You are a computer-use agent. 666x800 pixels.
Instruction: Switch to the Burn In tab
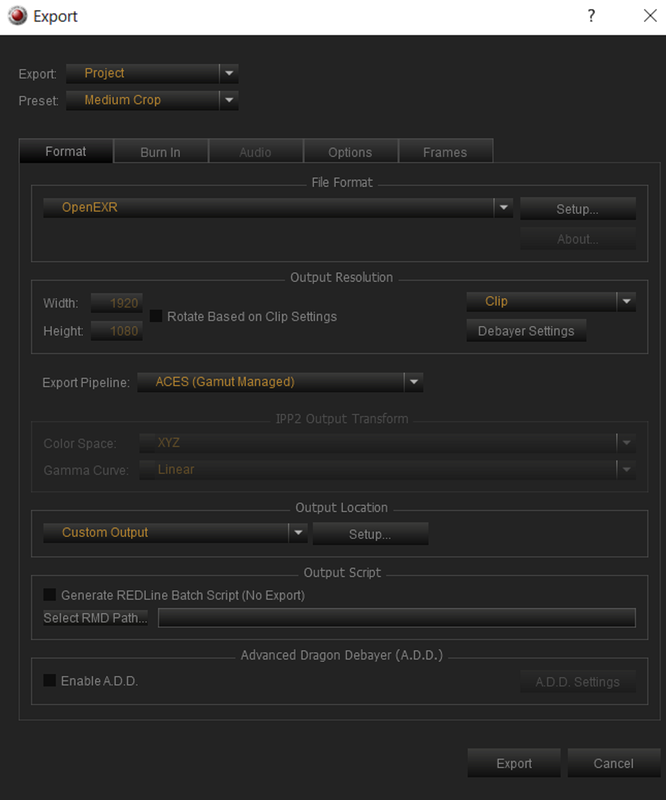pos(161,152)
